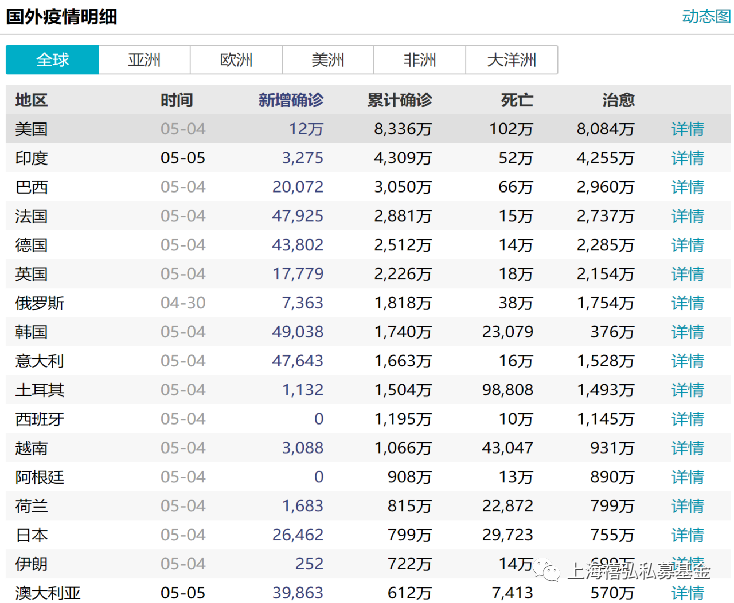Open the 非洲 tab
This screenshot has height=603, width=734.
pyautogui.click(x=419, y=60)
